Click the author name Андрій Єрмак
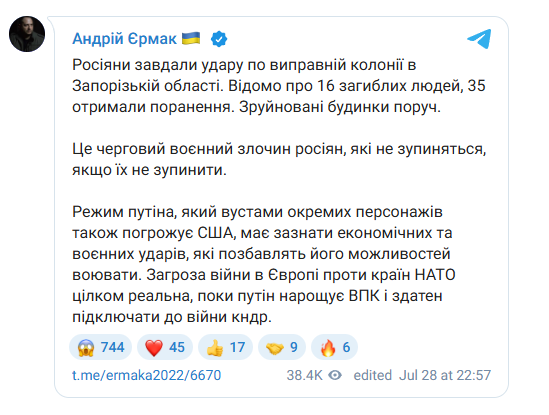 click(124, 39)
